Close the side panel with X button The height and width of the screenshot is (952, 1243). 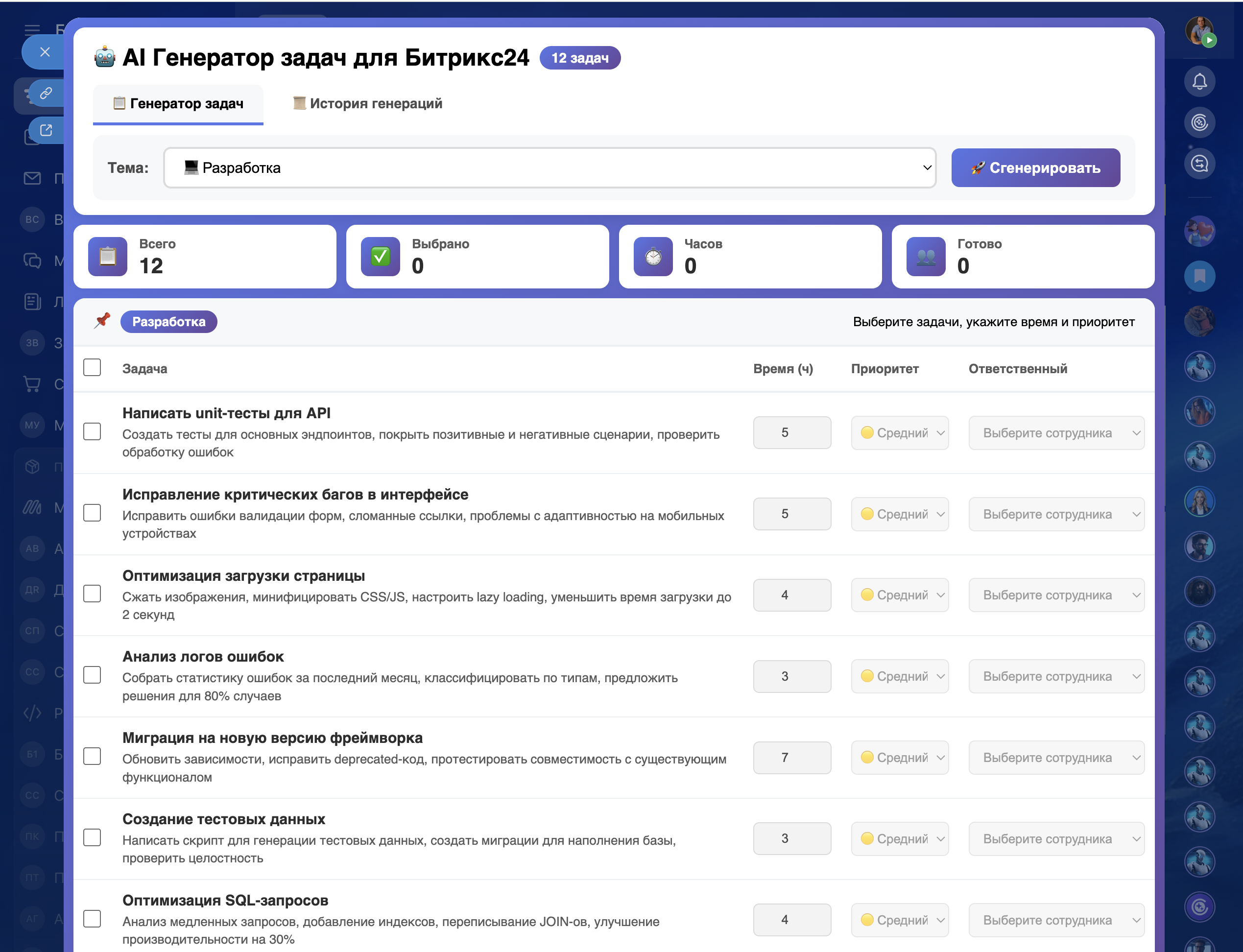45,52
